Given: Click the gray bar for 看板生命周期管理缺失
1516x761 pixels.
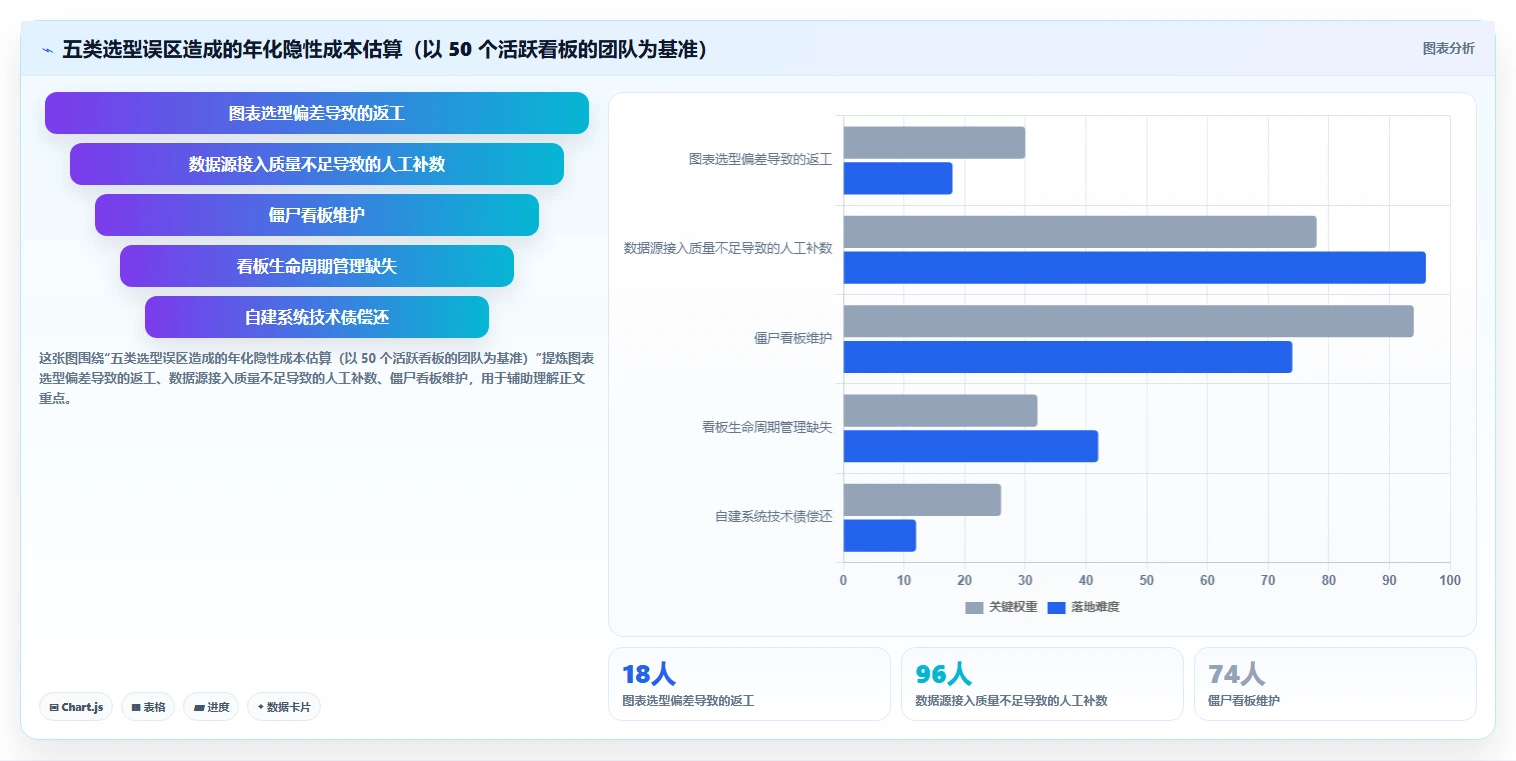Looking at the screenshot, I should (940, 411).
